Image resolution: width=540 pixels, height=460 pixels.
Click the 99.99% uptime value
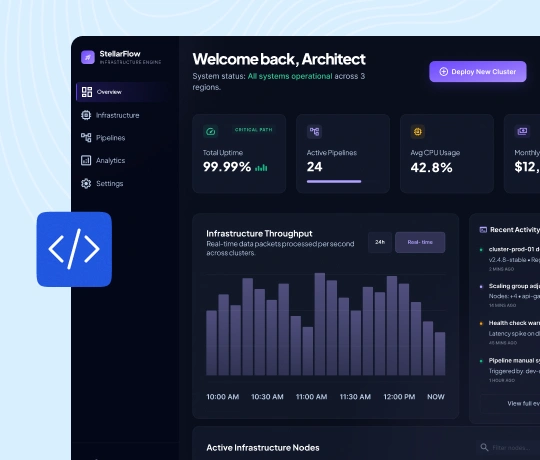pyautogui.click(x=227, y=167)
